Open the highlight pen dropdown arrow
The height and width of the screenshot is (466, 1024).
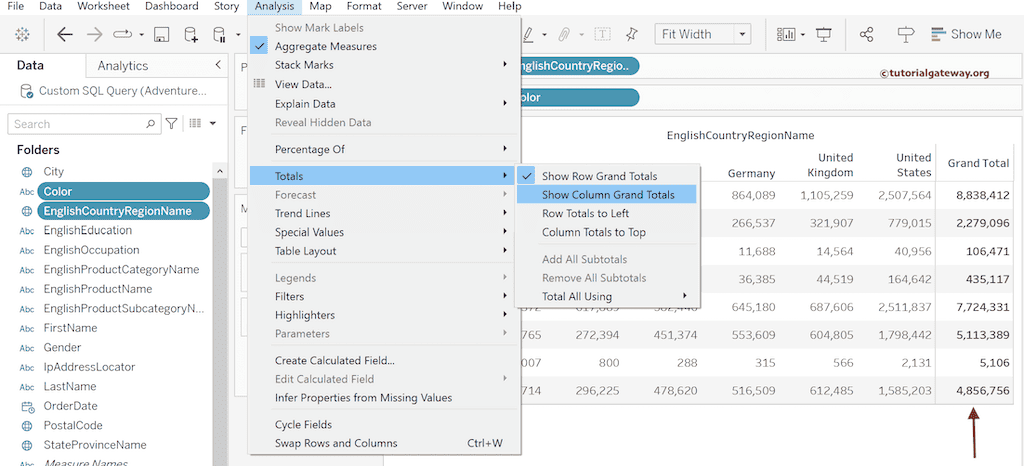(x=545, y=35)
